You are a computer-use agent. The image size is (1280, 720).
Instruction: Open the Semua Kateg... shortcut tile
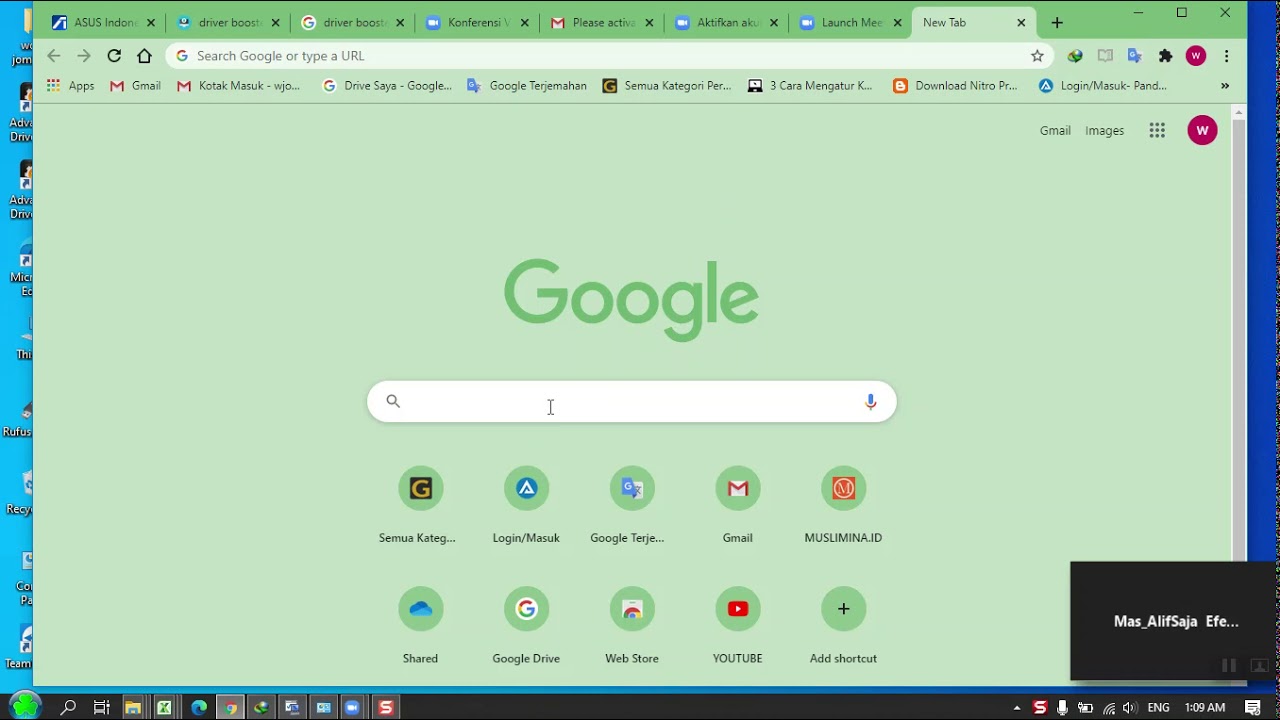pyautogui.click(x=420, y=505)
